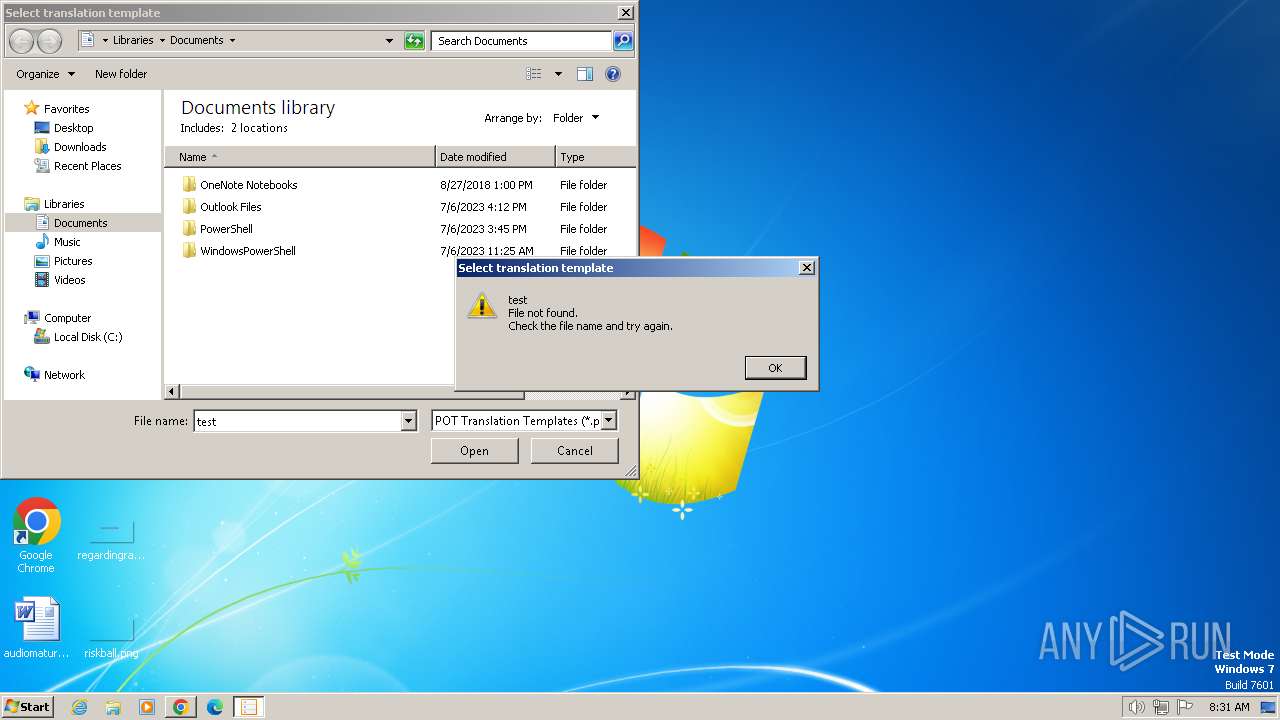The height and width of the screenshot is (720, 1280).
Task: Select Music library in the navigation pane
Action: pyautogui.click(x=67, y=242)
